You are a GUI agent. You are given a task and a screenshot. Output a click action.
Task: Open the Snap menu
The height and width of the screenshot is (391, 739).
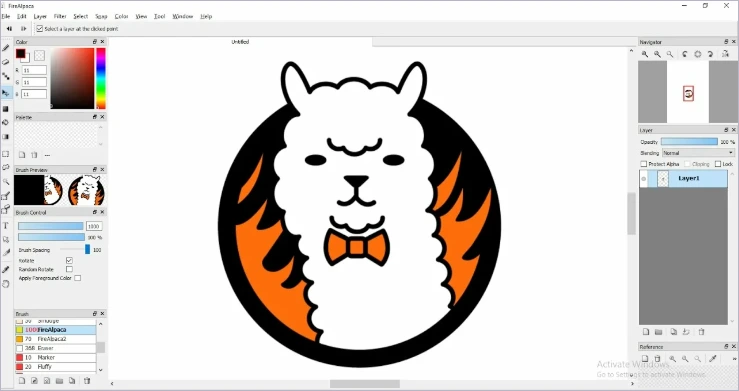tap(101, 16)
